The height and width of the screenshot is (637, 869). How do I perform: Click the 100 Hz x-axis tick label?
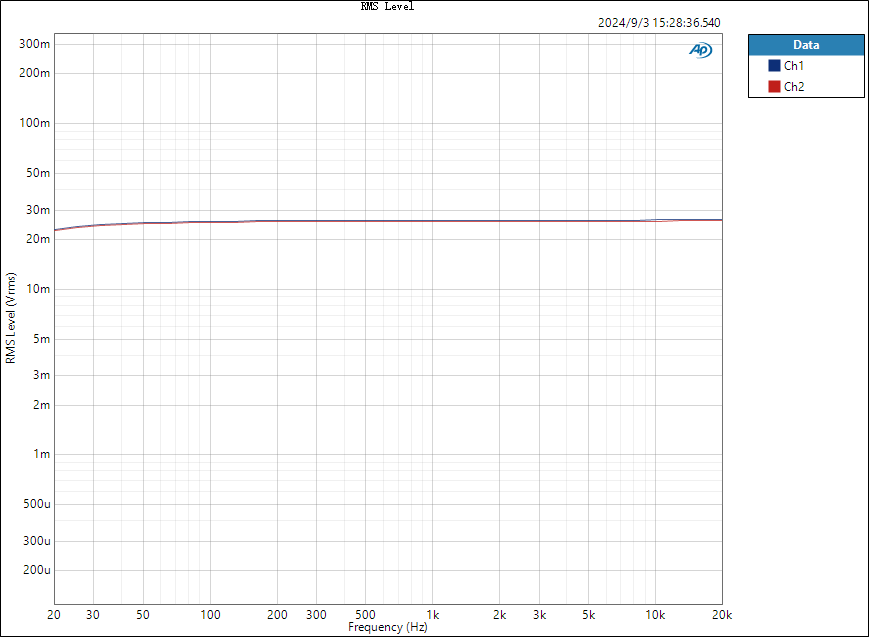(x=210, y=615)
